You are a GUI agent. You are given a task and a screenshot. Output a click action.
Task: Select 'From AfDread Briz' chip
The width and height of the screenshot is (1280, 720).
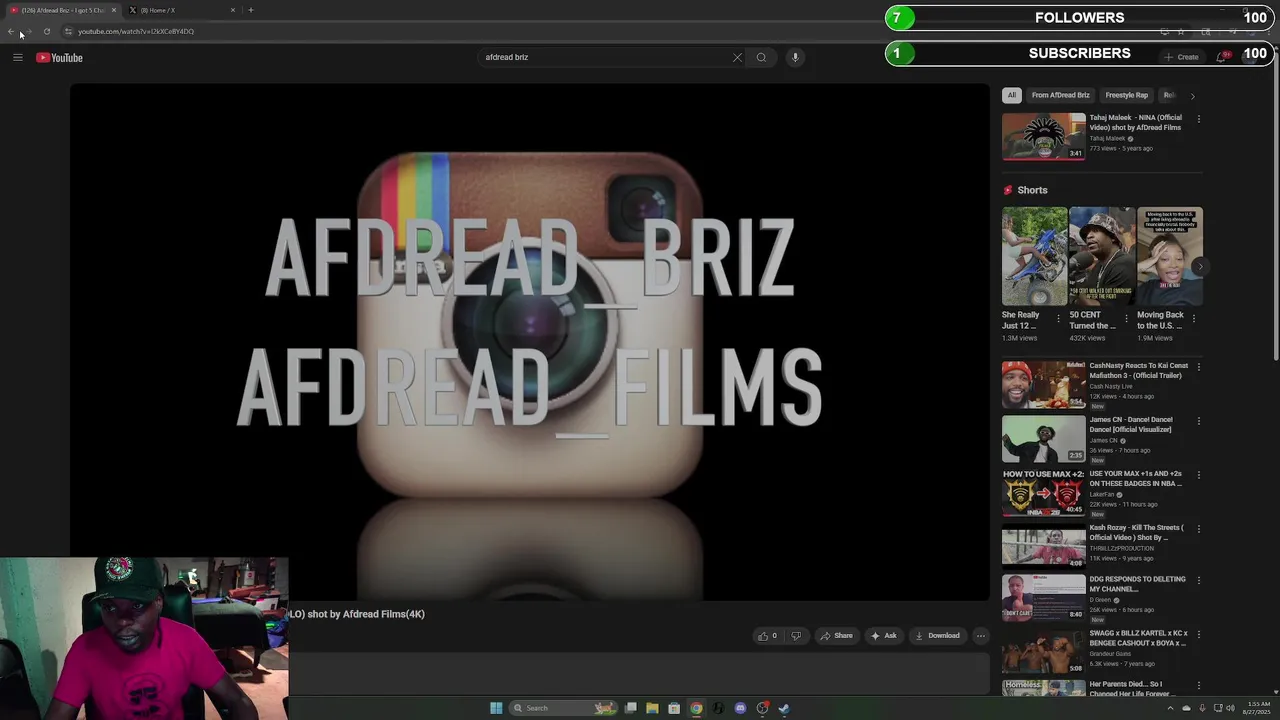click(x=1060, y=95)
